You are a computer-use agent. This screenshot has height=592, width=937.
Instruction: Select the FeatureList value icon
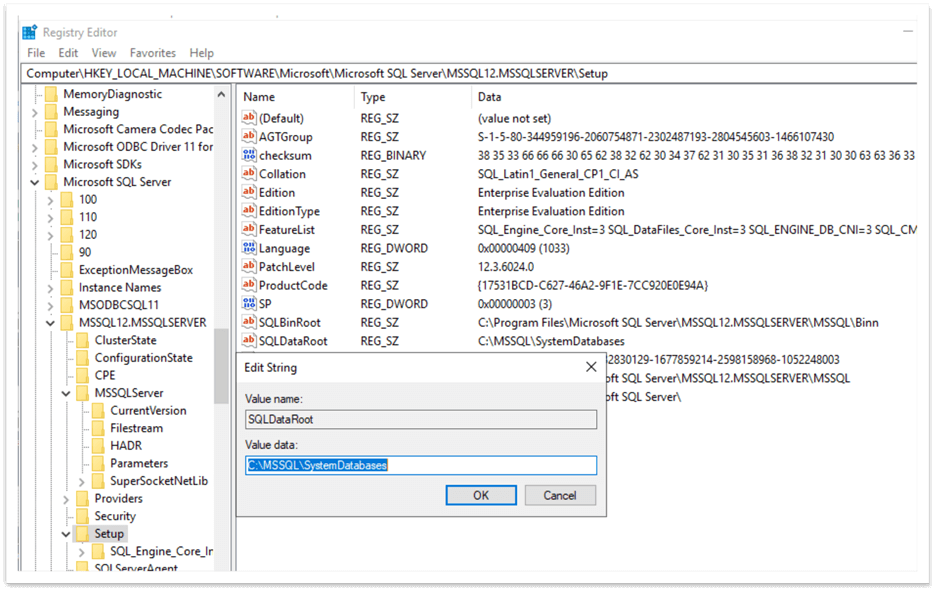249,229
